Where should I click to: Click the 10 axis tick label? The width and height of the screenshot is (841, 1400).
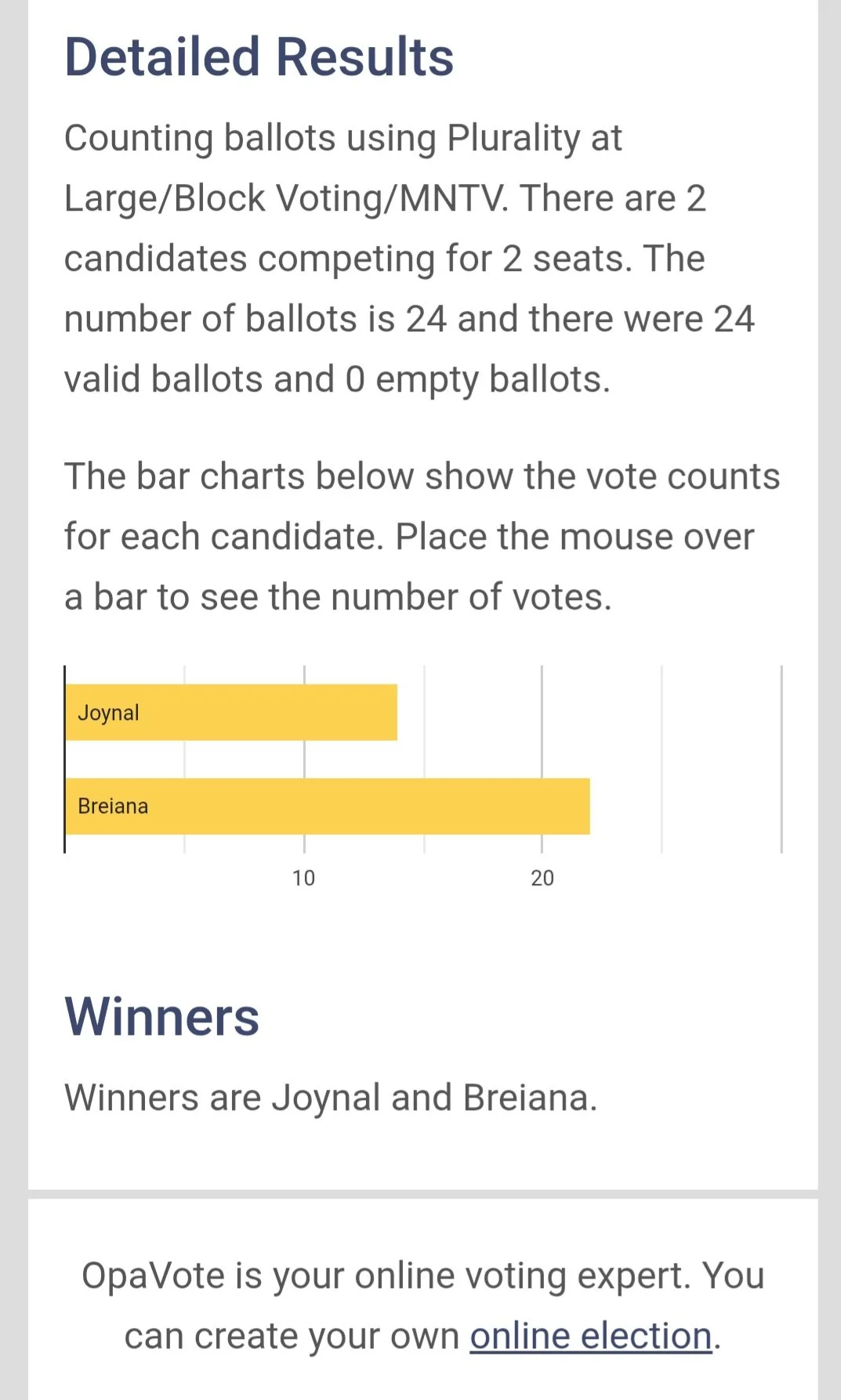[303, 878]
